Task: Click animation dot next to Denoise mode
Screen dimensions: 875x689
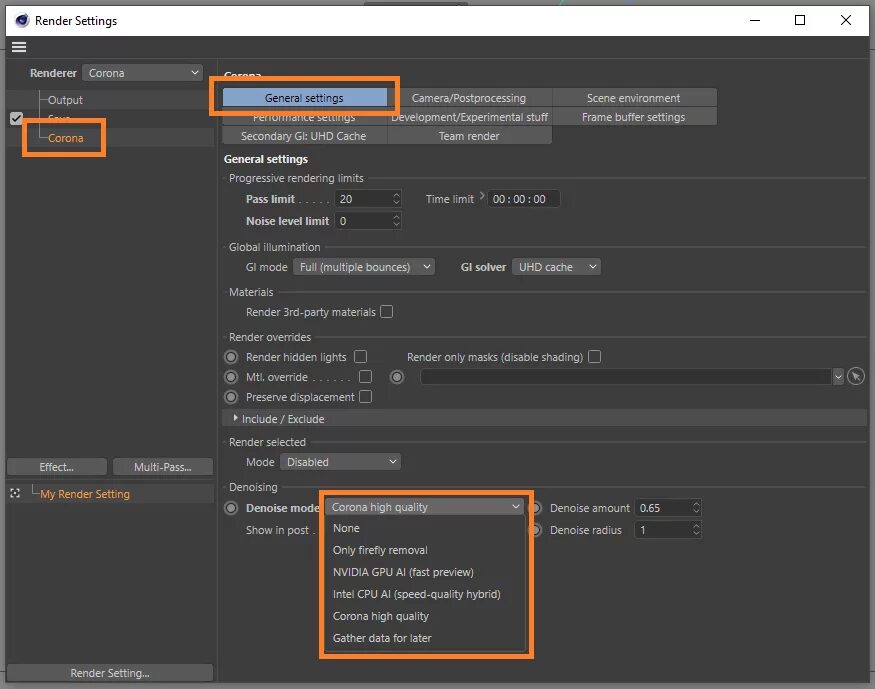Action: coord(231,508)
